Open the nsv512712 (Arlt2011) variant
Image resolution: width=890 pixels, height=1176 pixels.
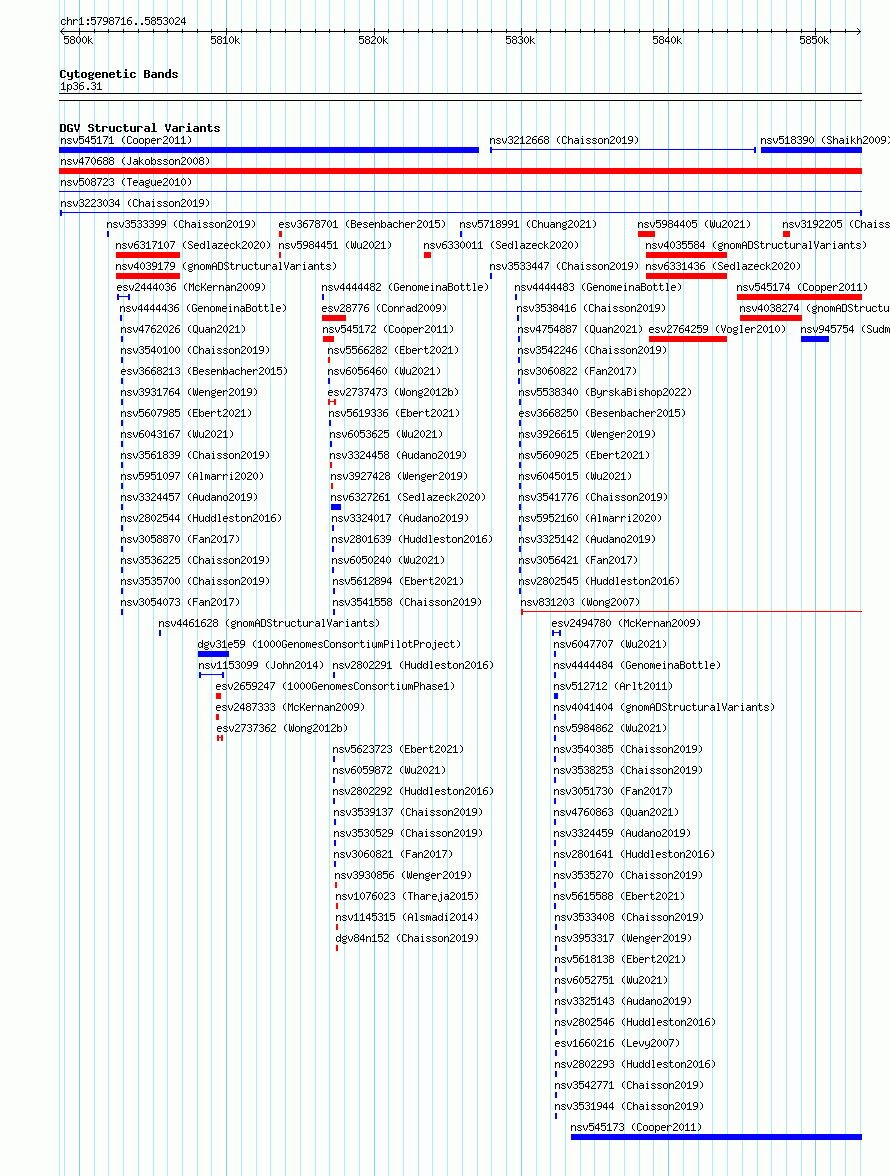tap(613, 686)
